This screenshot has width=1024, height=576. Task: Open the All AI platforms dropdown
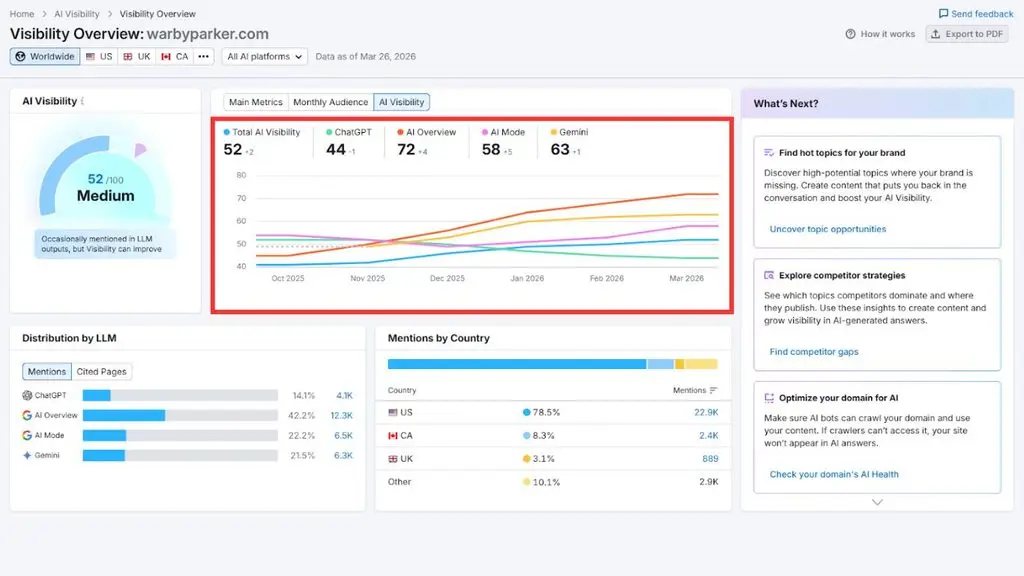pos(264,57)
